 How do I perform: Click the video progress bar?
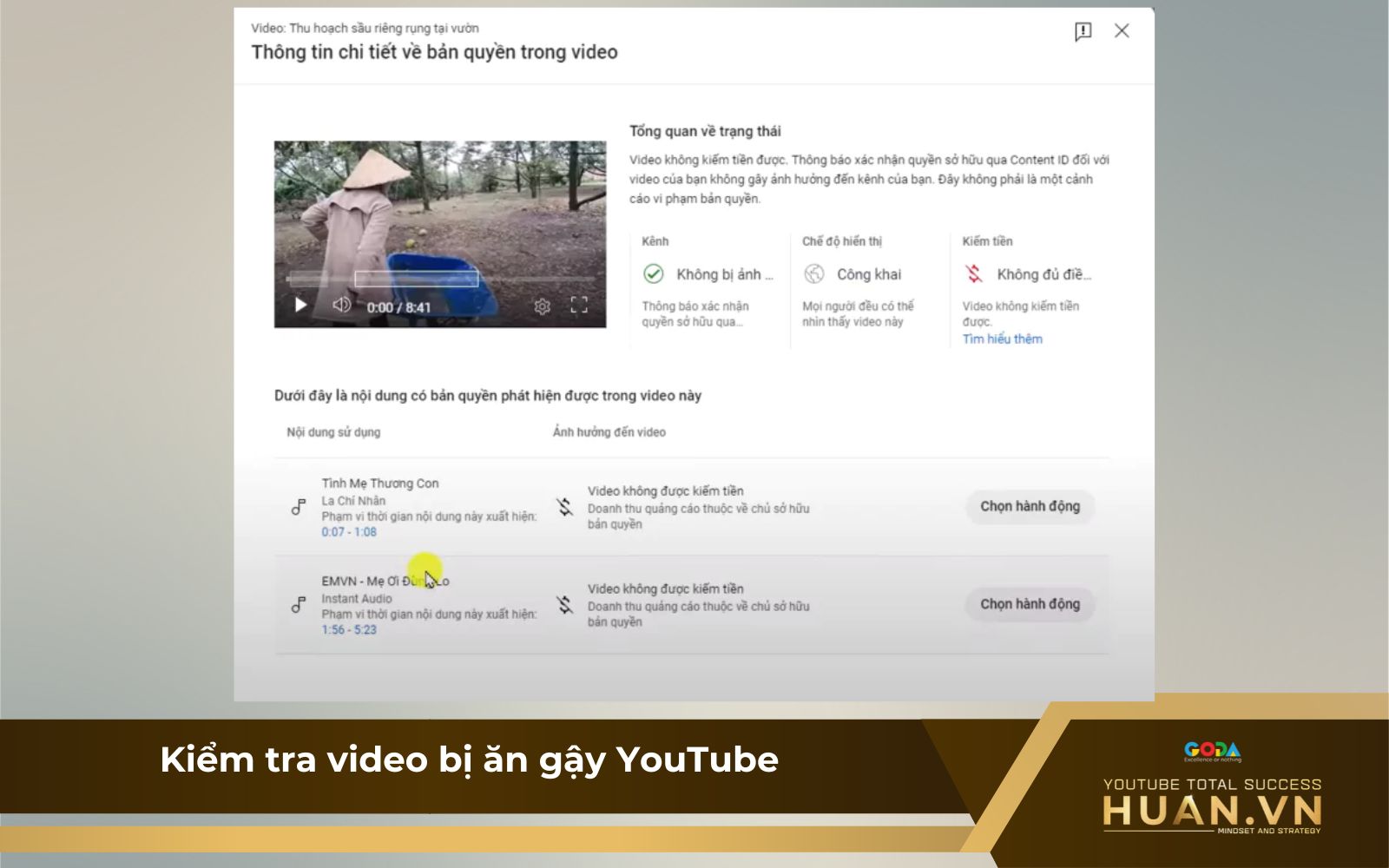440,279
